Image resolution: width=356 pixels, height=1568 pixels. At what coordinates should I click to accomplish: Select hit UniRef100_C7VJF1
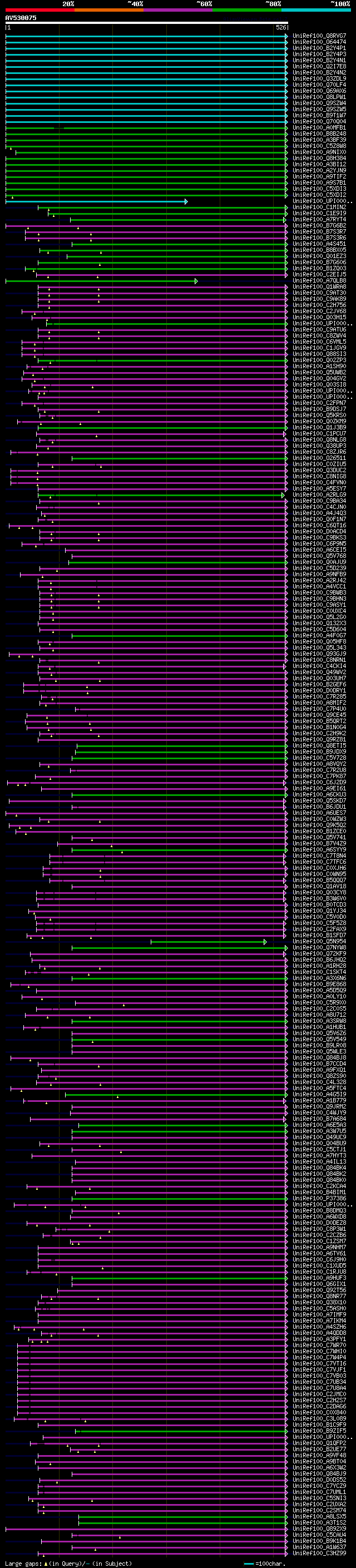click(319, 1369)
